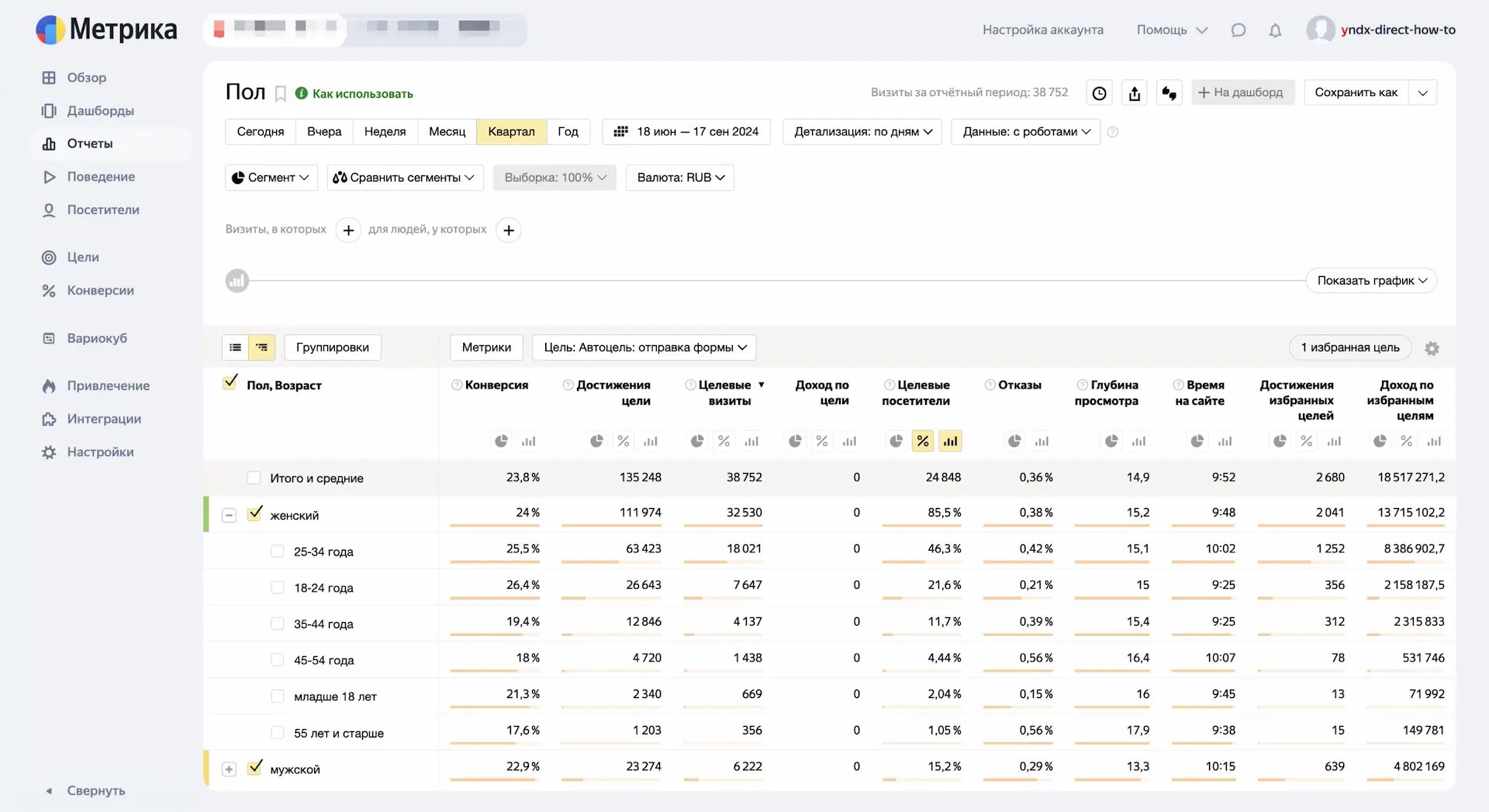
Task: Toggle the мужской row checkbox
Action: pos(255,769)
